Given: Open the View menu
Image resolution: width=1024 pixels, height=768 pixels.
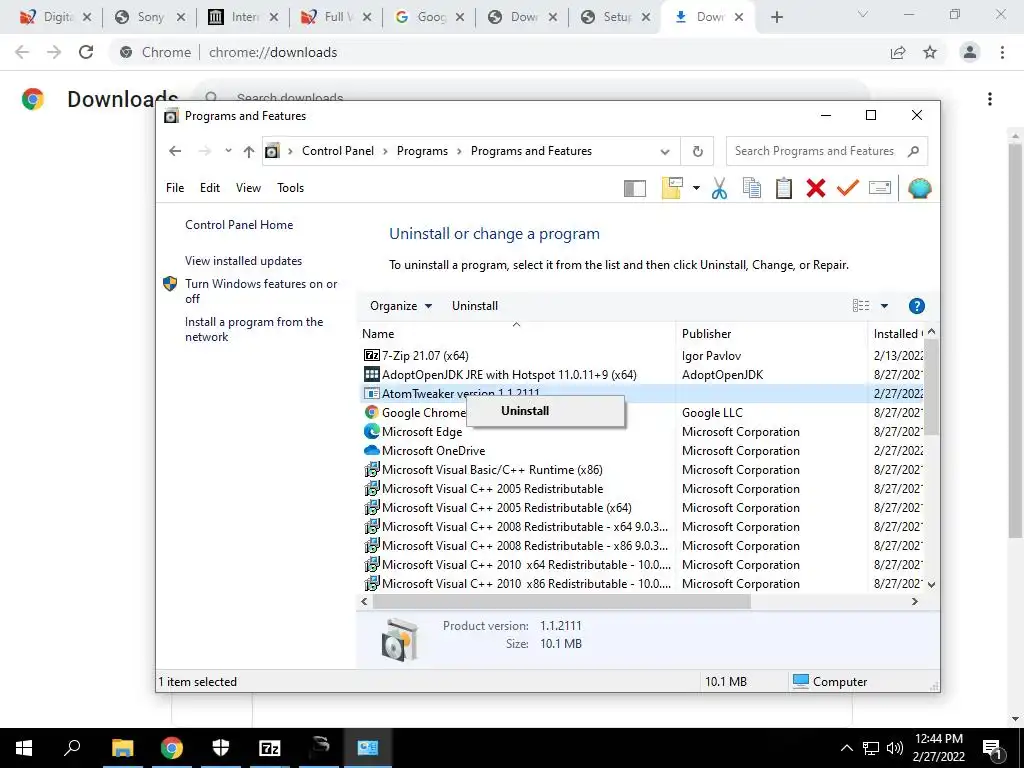Looking at the screenshot, I should (248, 188).
